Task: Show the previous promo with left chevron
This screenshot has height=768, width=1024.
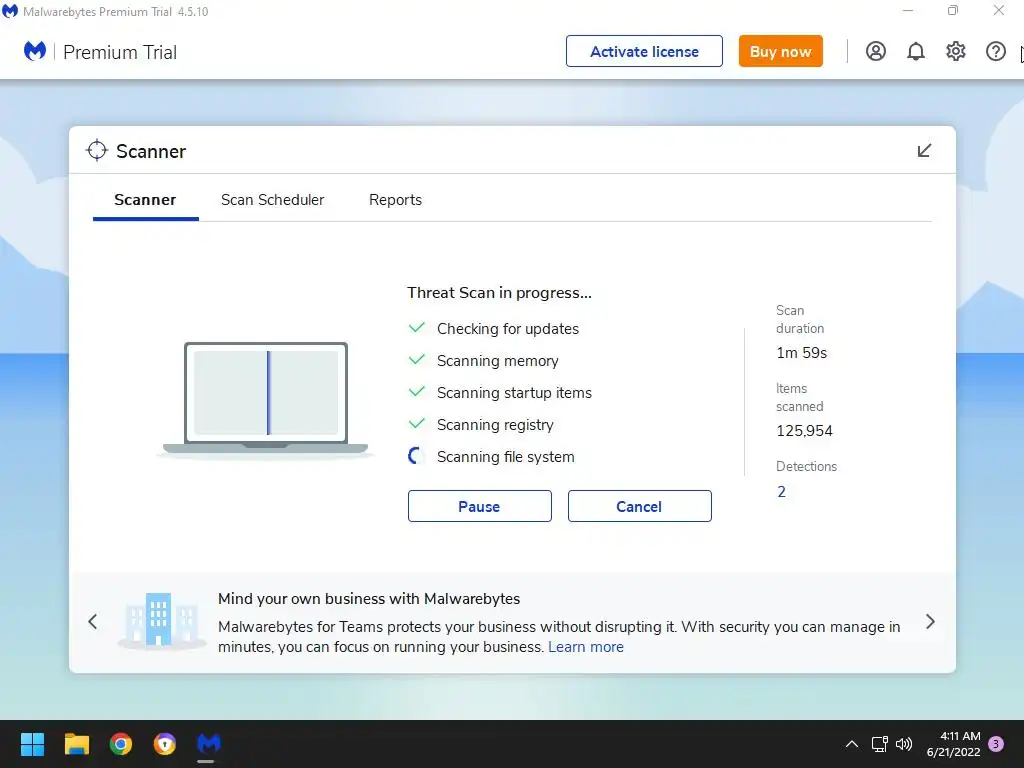Action: 93,622
